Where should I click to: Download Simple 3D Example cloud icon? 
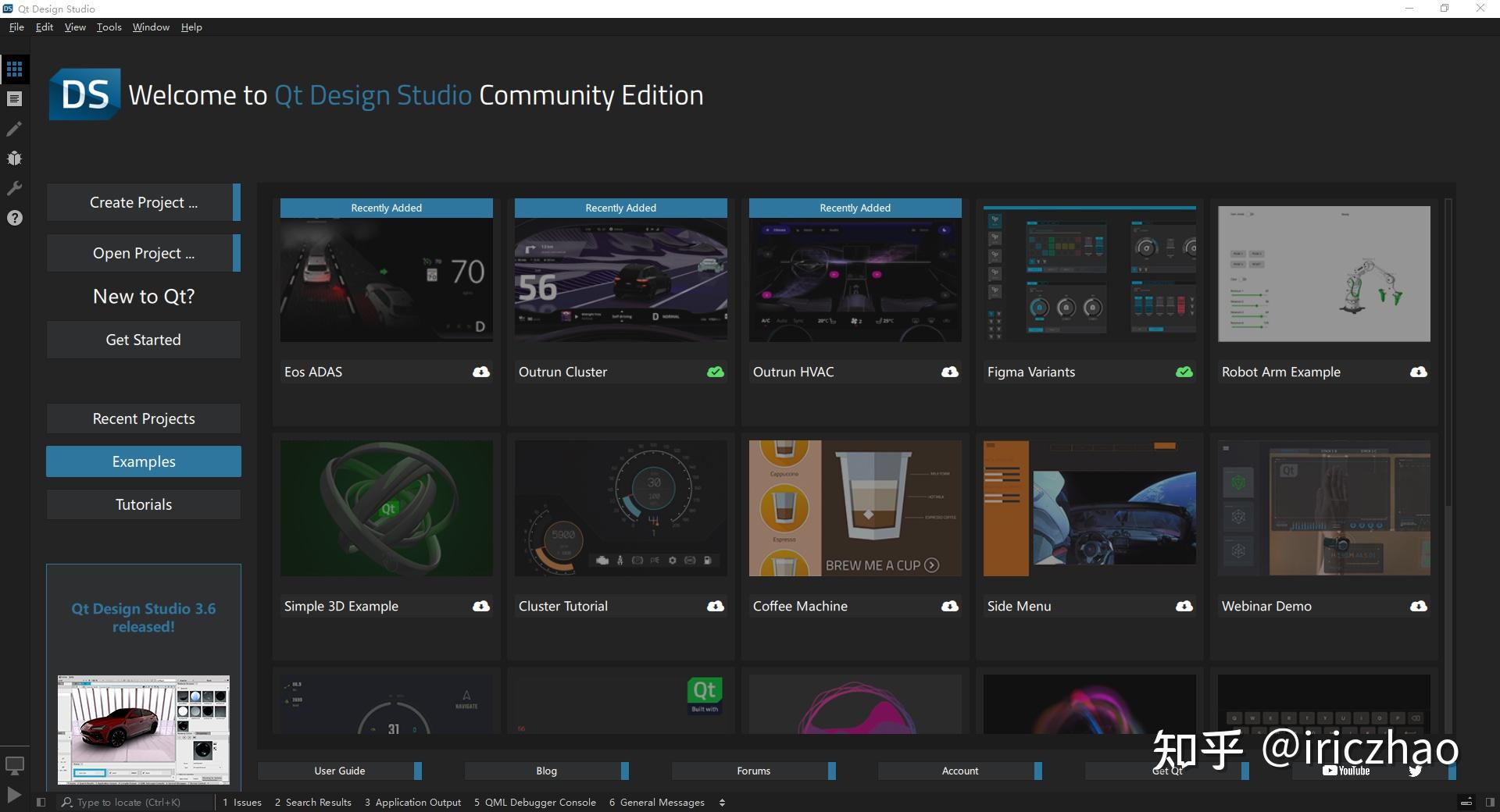coord(481,606)
